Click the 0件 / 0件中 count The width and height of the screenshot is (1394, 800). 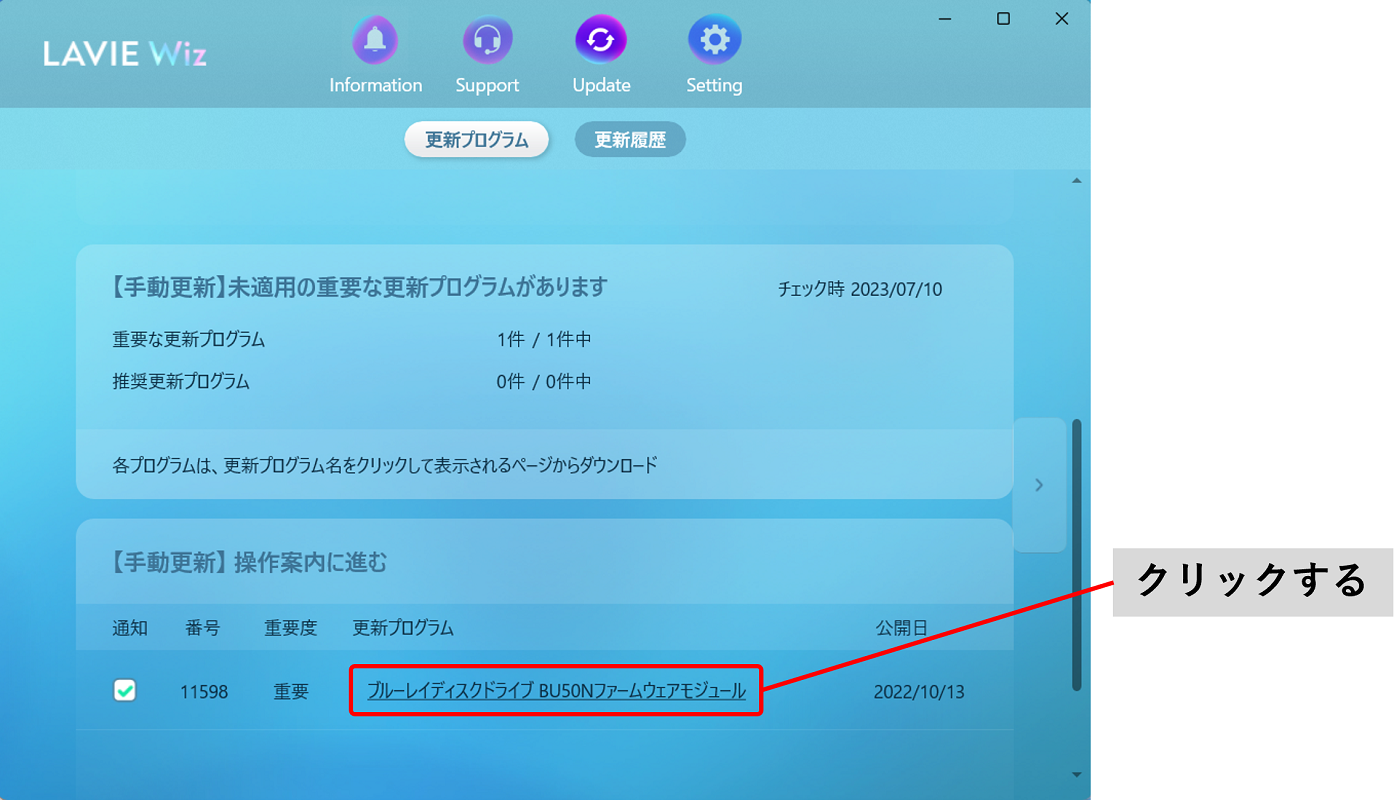point(544,382)
